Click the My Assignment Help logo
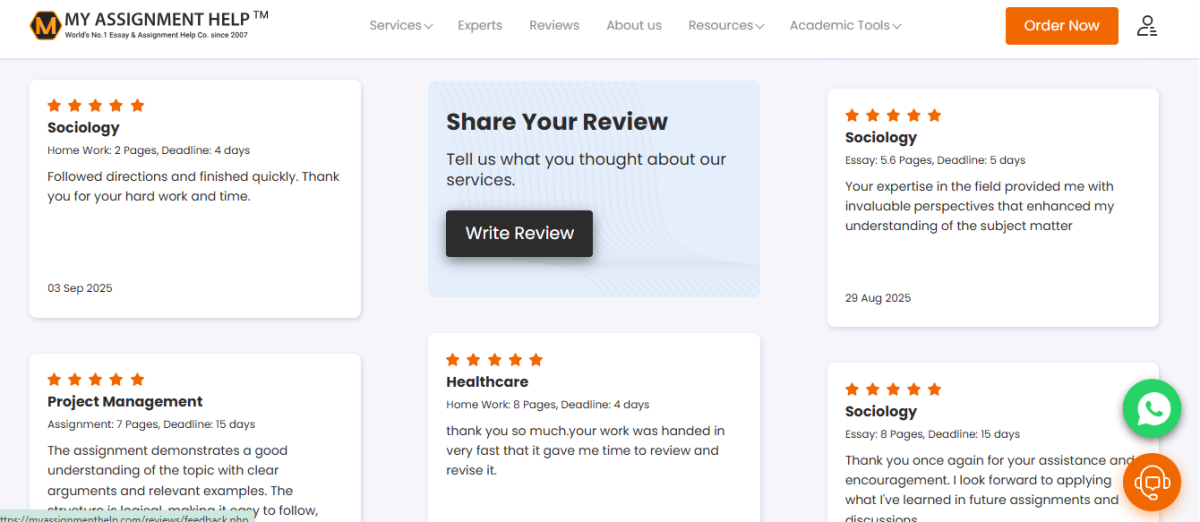The width and height of the screenshot is (1200, 522). [149, 25]
